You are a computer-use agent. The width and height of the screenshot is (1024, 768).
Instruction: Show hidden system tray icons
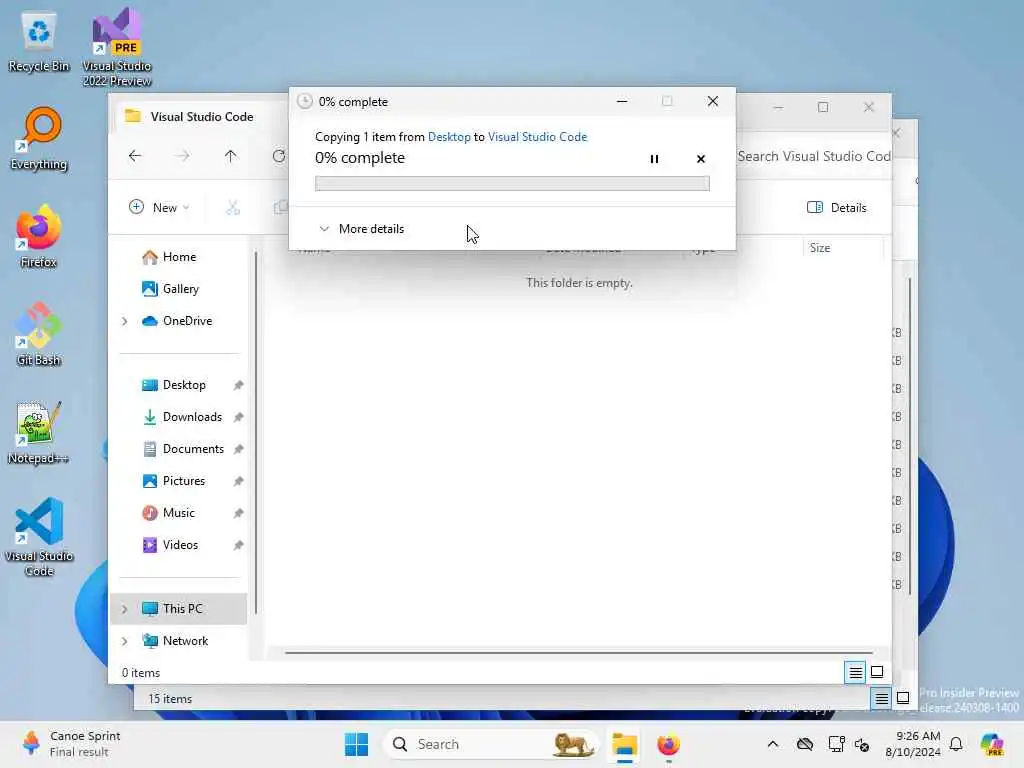[x=773, y=744]
